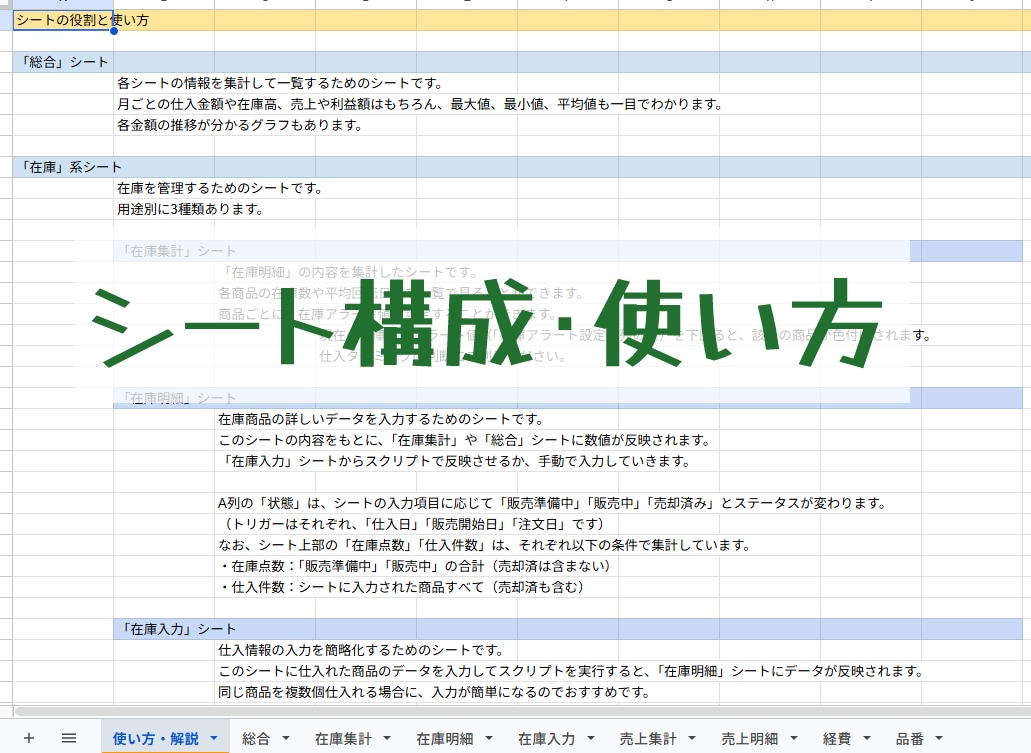Image resolution: width=1031 pixels, height=753 pixels.
Task: Switch to the 品番 sheet tab
Action: point(910,739)
